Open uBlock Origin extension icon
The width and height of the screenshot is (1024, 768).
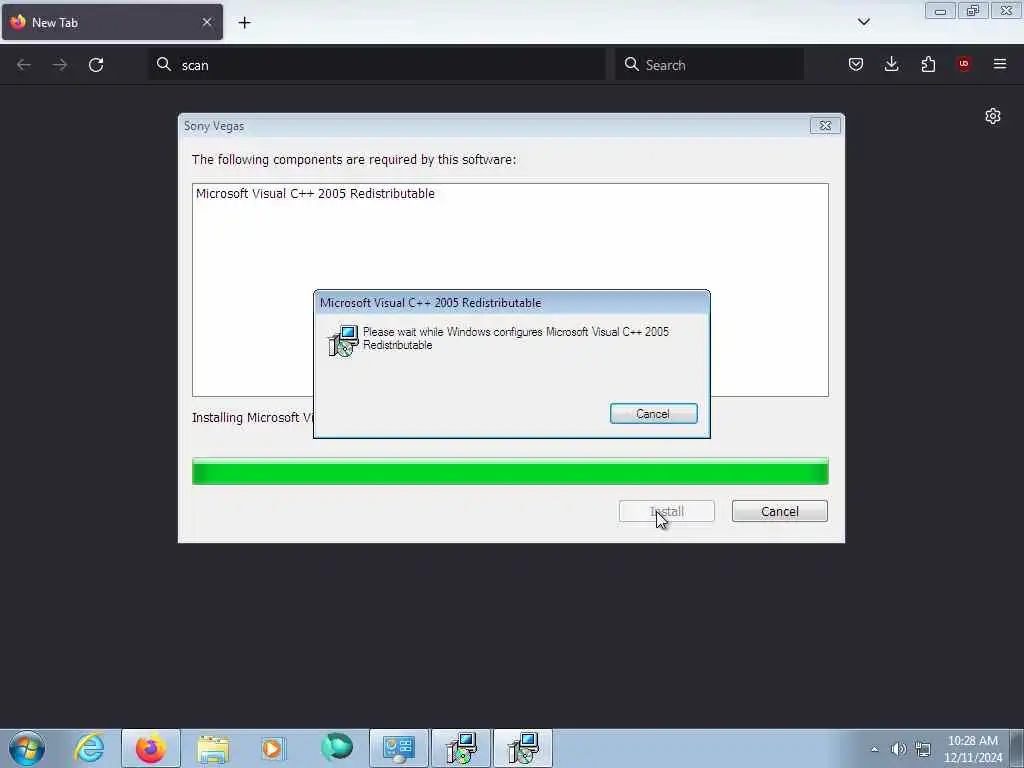[963, 64]
